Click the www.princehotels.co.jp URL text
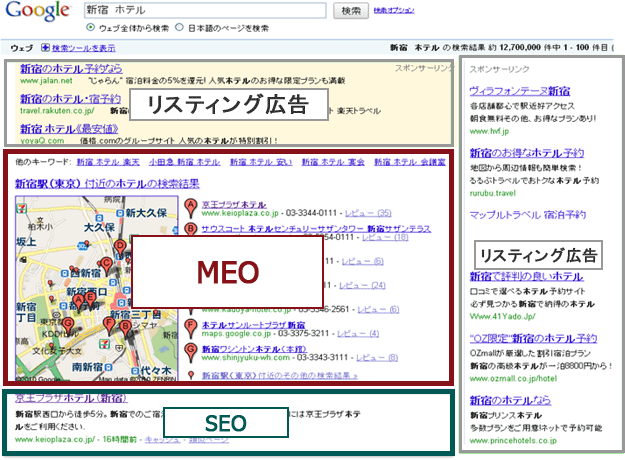 (513, 440)
